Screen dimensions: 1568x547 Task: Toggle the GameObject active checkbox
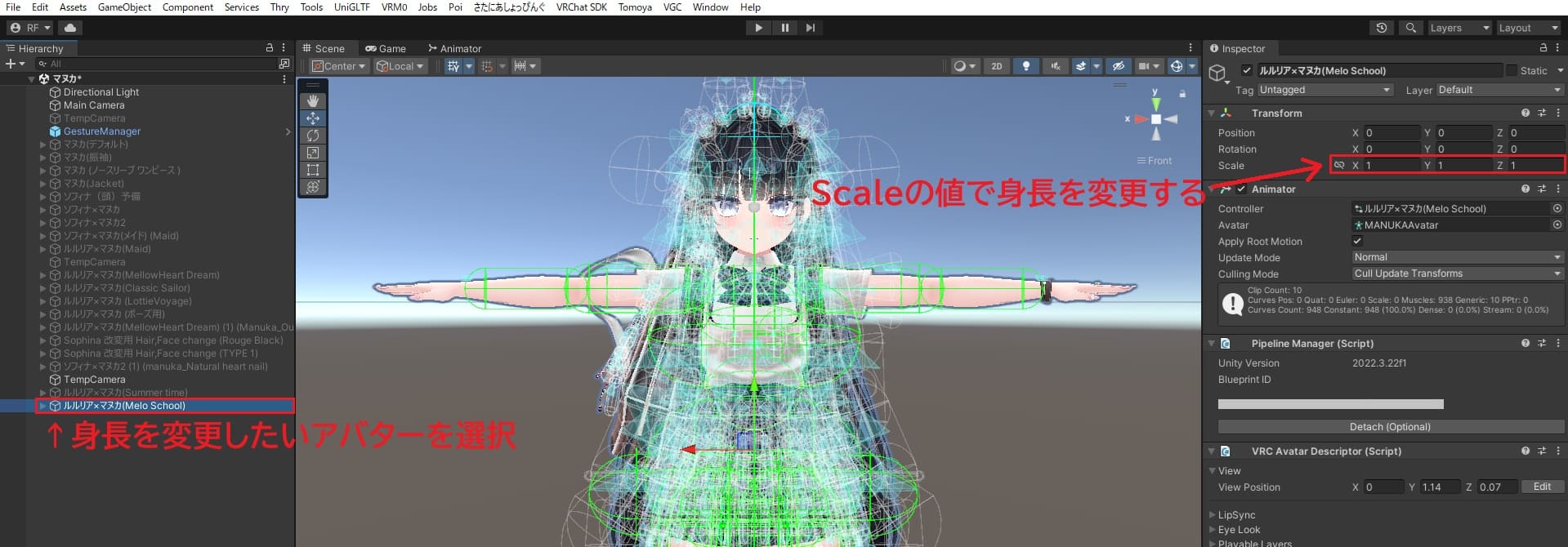(1246, 70)
